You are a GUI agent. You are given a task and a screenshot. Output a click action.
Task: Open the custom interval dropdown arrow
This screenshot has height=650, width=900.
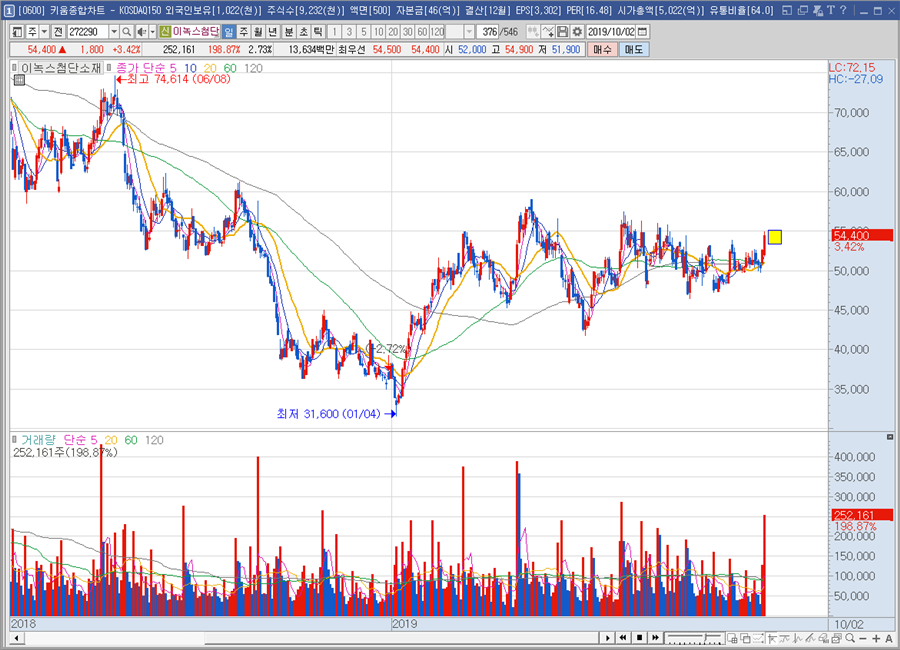point(469,32)
